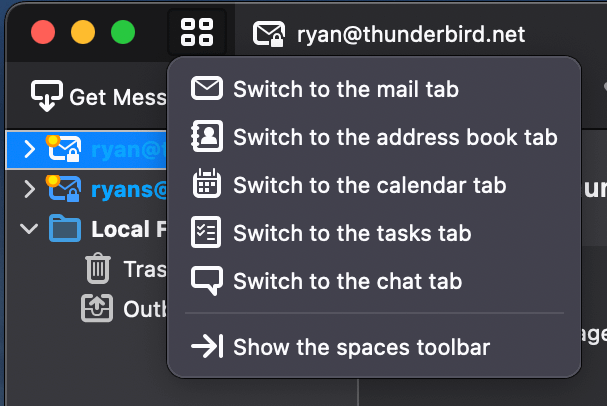607x406 pixels.
Task: Expand the selected ryan@ account
Action: click(x=29, y=149)
